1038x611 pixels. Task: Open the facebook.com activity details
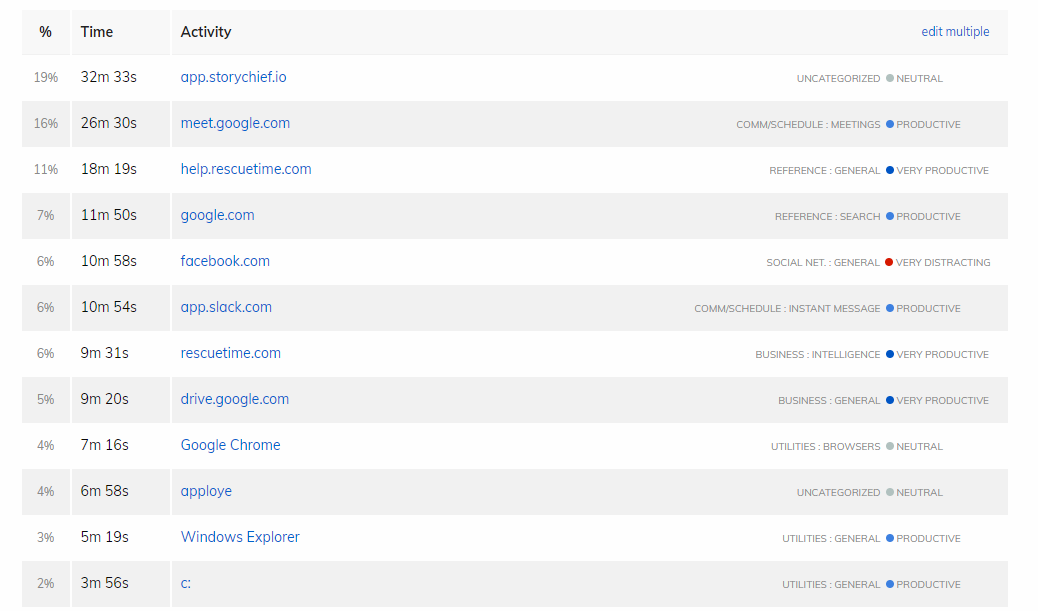pyautogui.click(x=225, y=261)
